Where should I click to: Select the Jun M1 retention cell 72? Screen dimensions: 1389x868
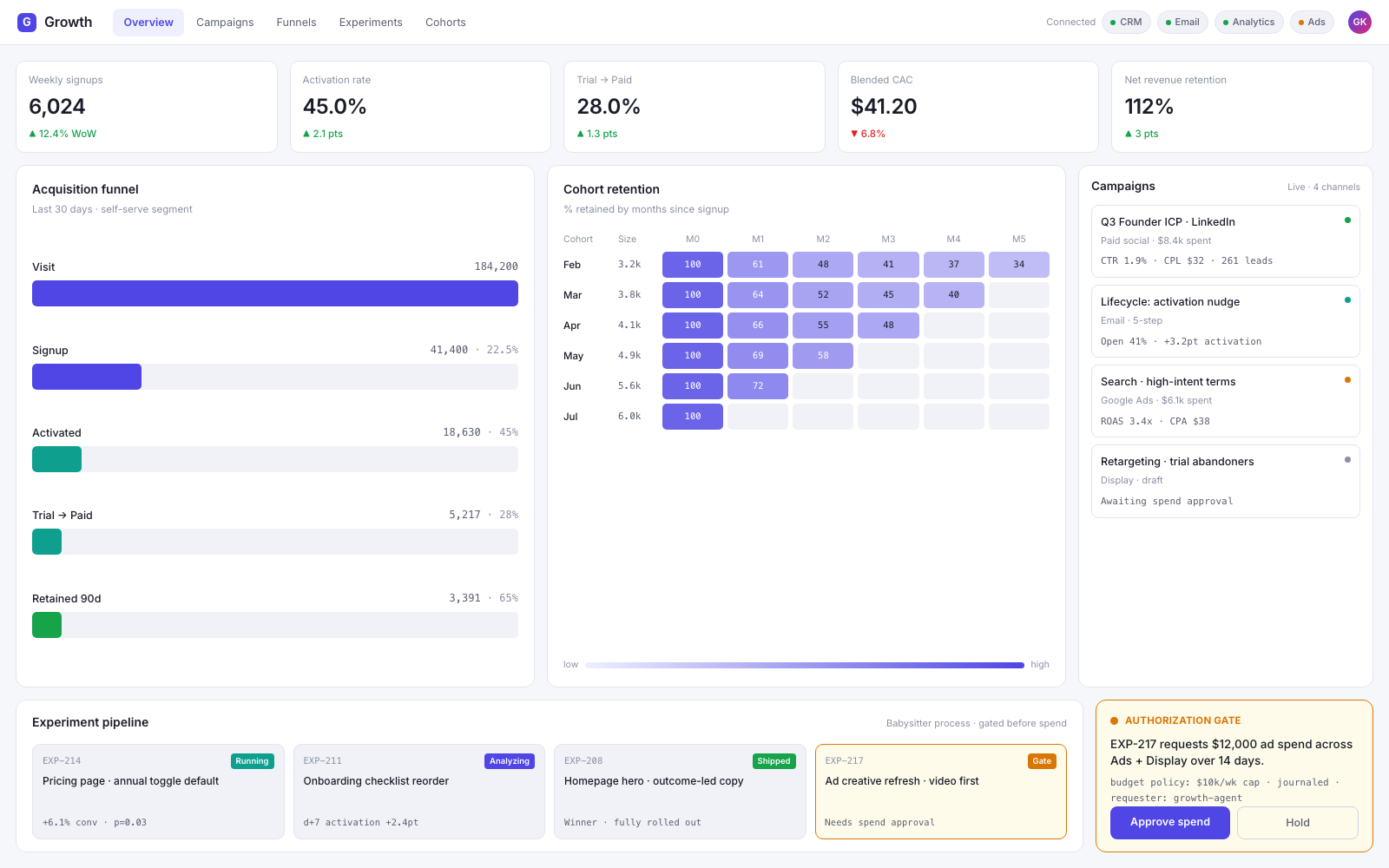[x=758, y=386]
